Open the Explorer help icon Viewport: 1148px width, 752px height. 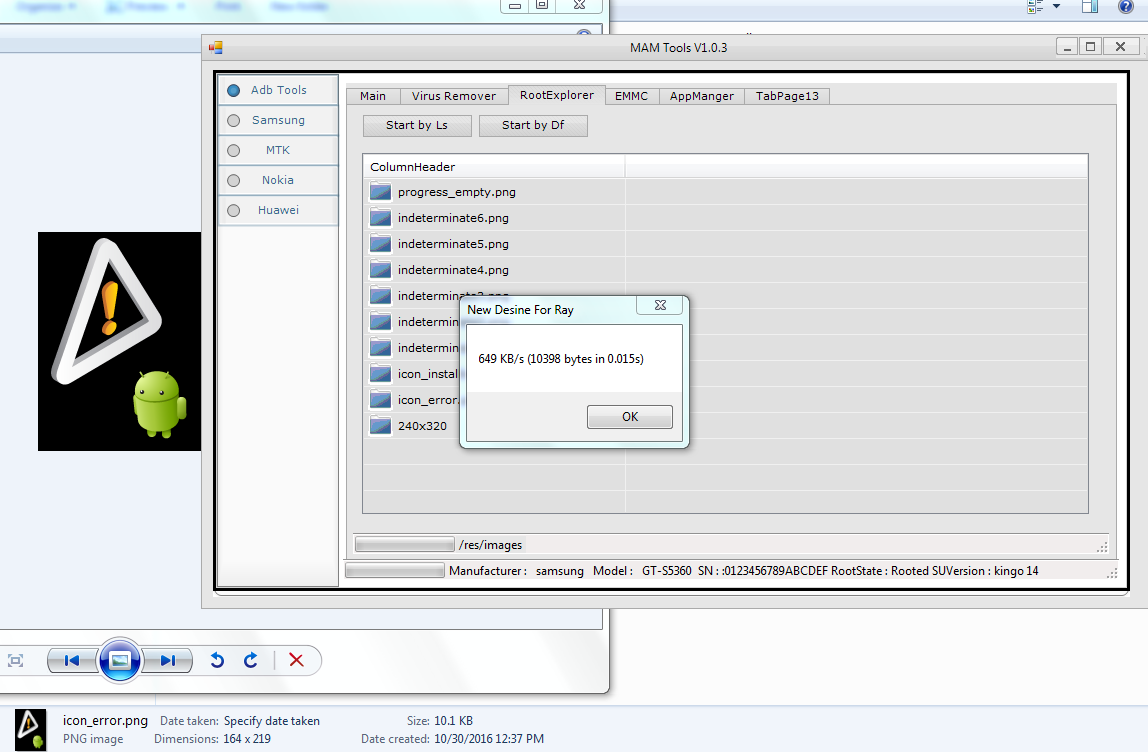[1126, 7]
